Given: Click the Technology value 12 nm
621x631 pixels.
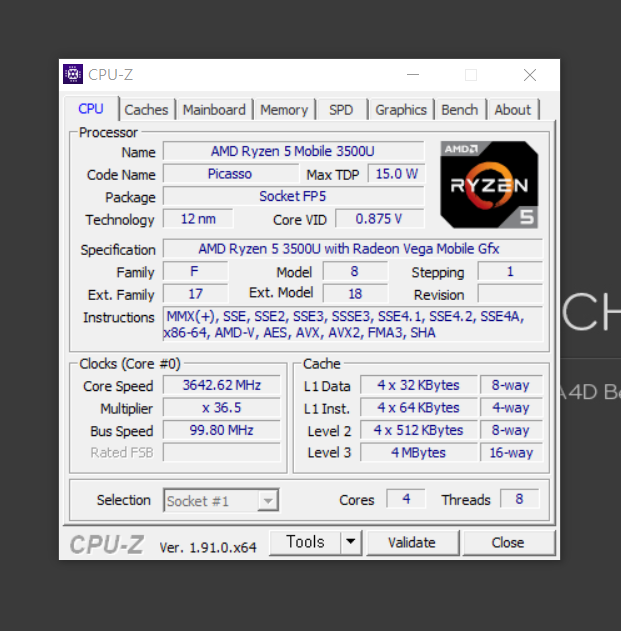Looking at the screenshot, I should tap(198, 219).
